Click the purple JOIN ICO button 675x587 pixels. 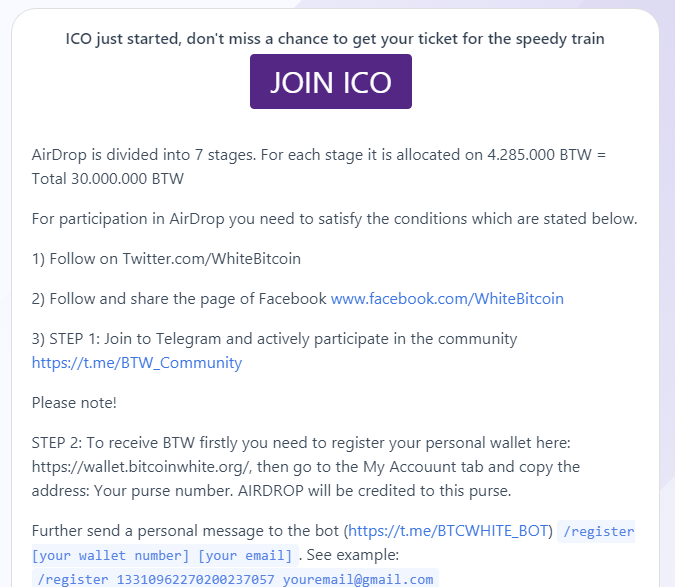pyautogui.click(x=331, y=82)
